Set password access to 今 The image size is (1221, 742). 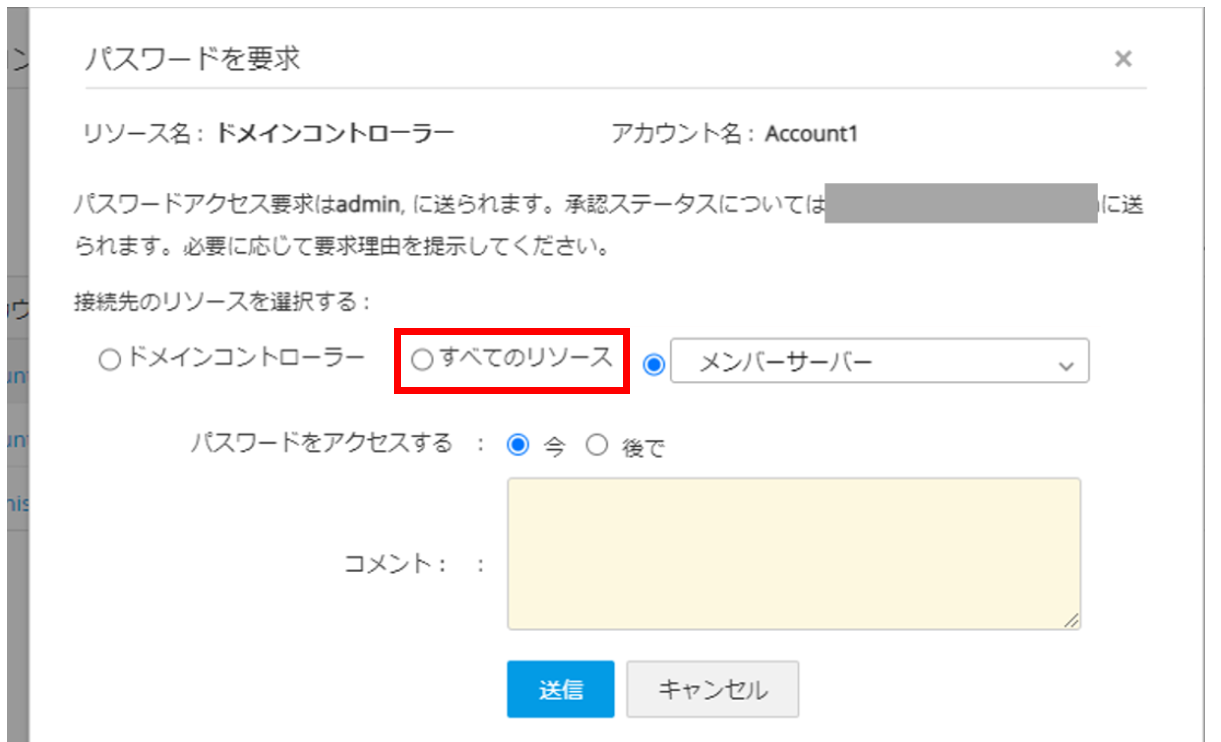[518, 446]
